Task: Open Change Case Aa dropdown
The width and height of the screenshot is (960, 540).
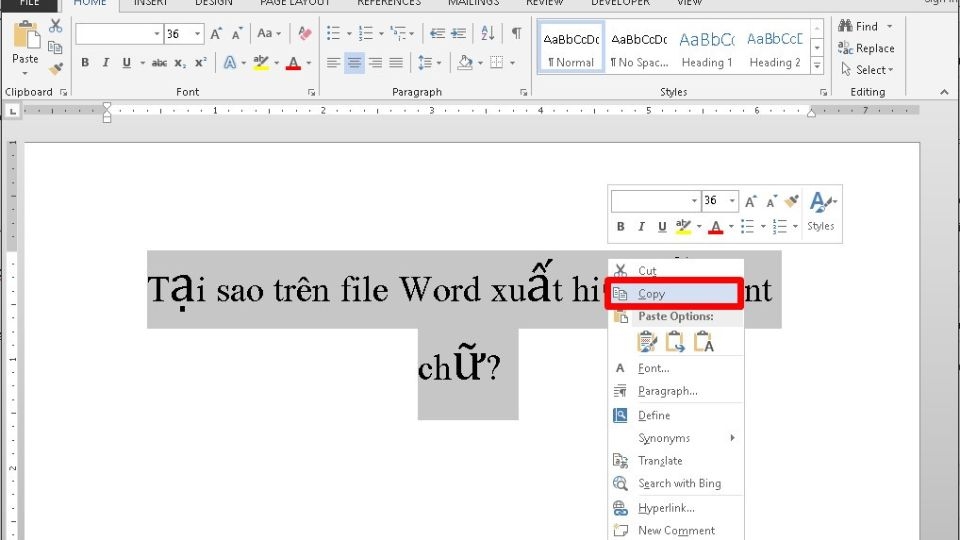Action: coord(269,33)
